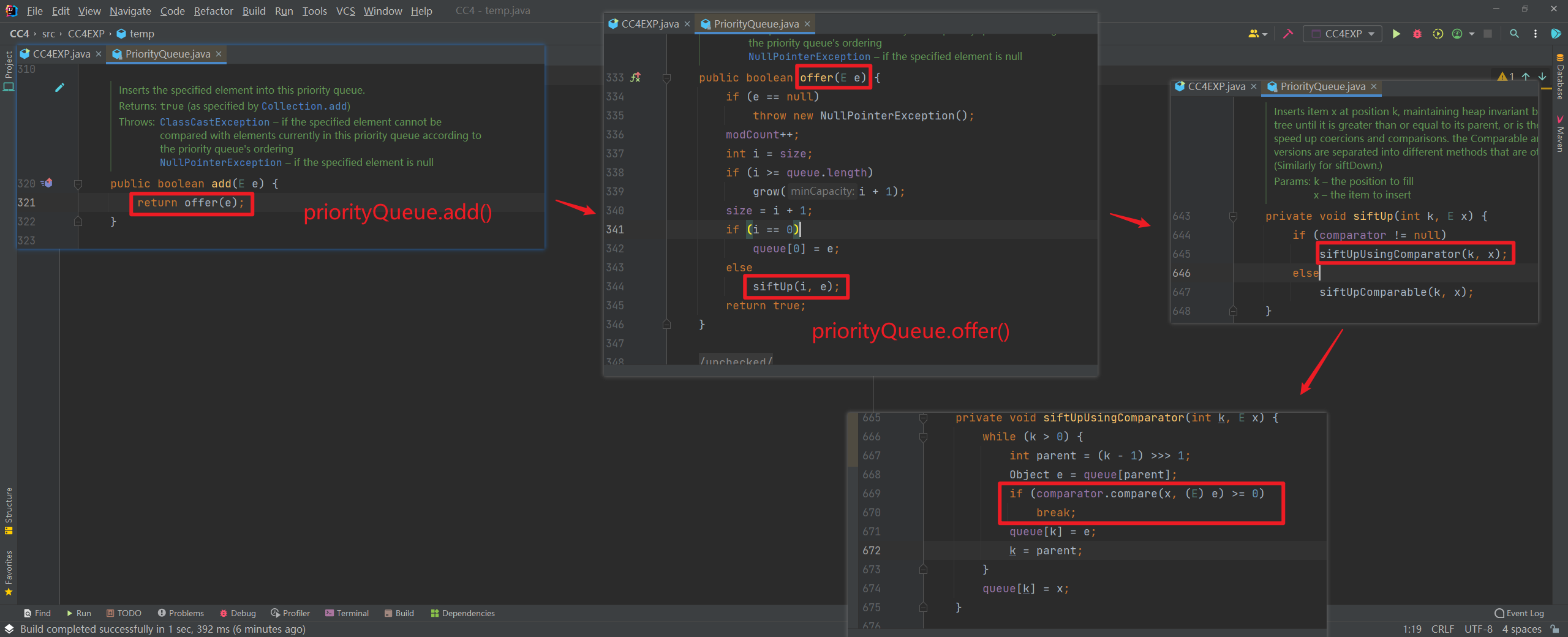Open the TODO tool window
Image resolution: width=1568 pixels, height=637 pixels.
coord(124,612)
